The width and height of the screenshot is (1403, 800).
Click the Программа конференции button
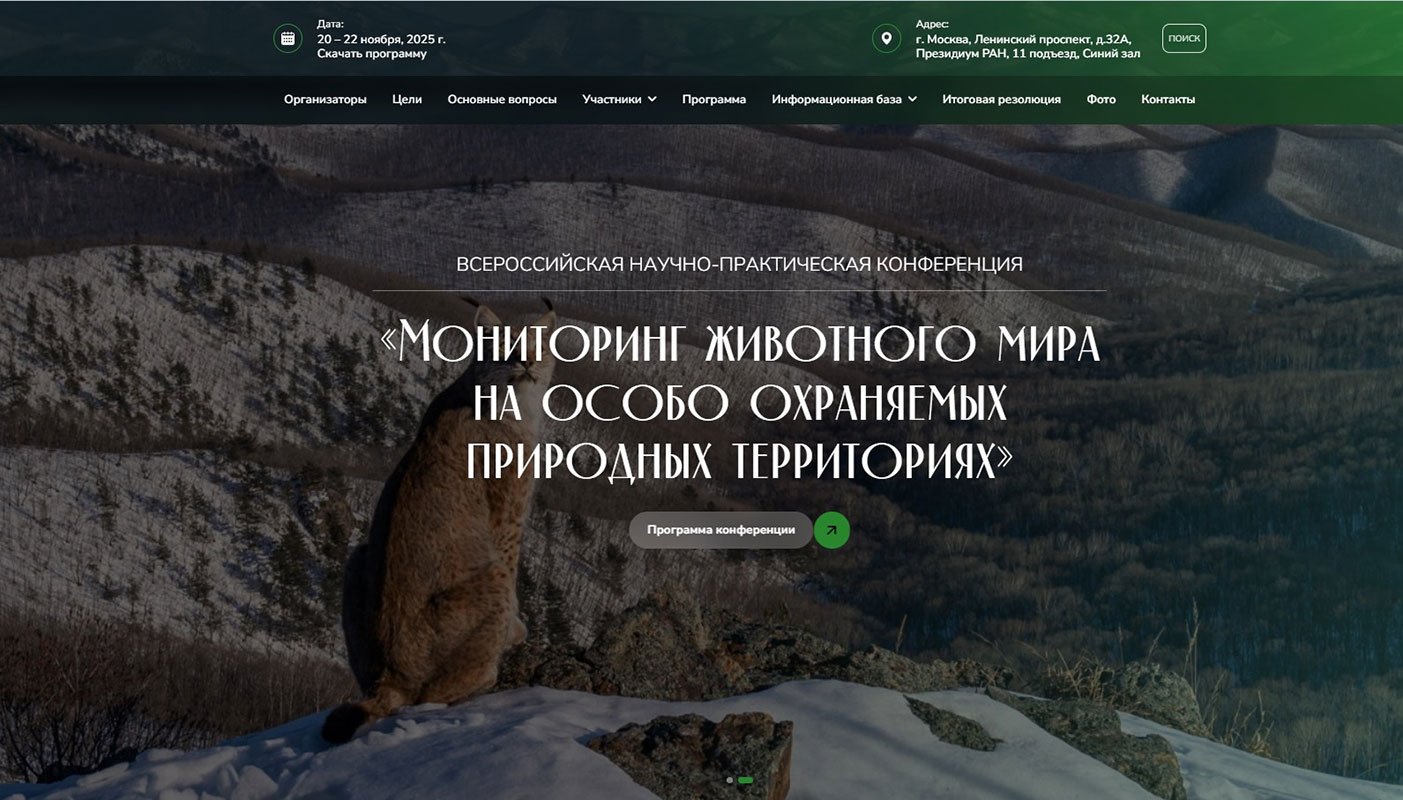coord(721,530)
